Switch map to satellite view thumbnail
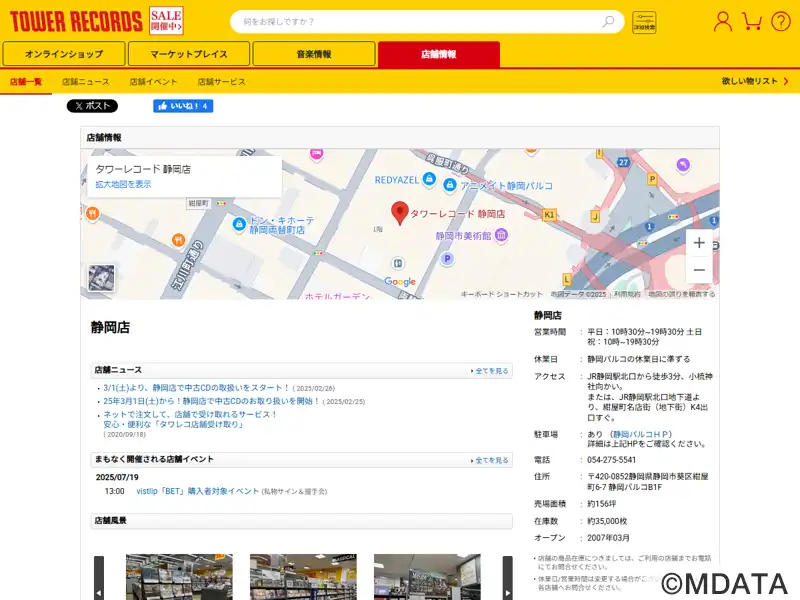 point(102,278)
